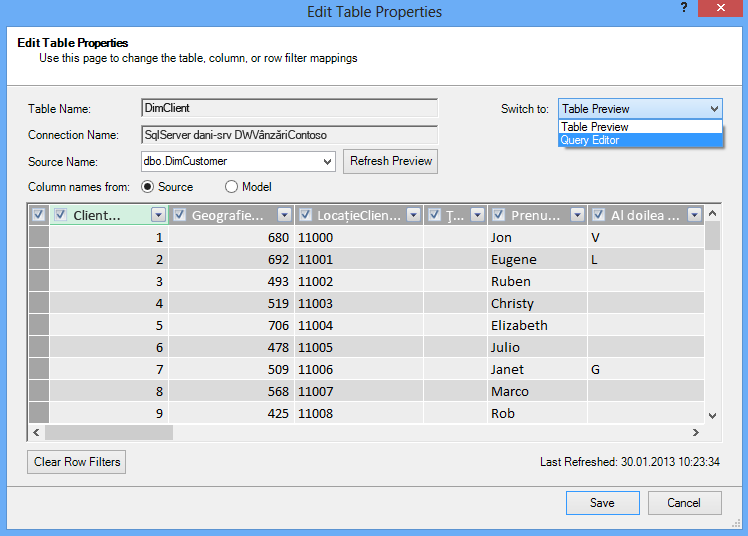Click the vertical scrollbar thumb
The image size is (748, 536).
(x=712, y=235)
